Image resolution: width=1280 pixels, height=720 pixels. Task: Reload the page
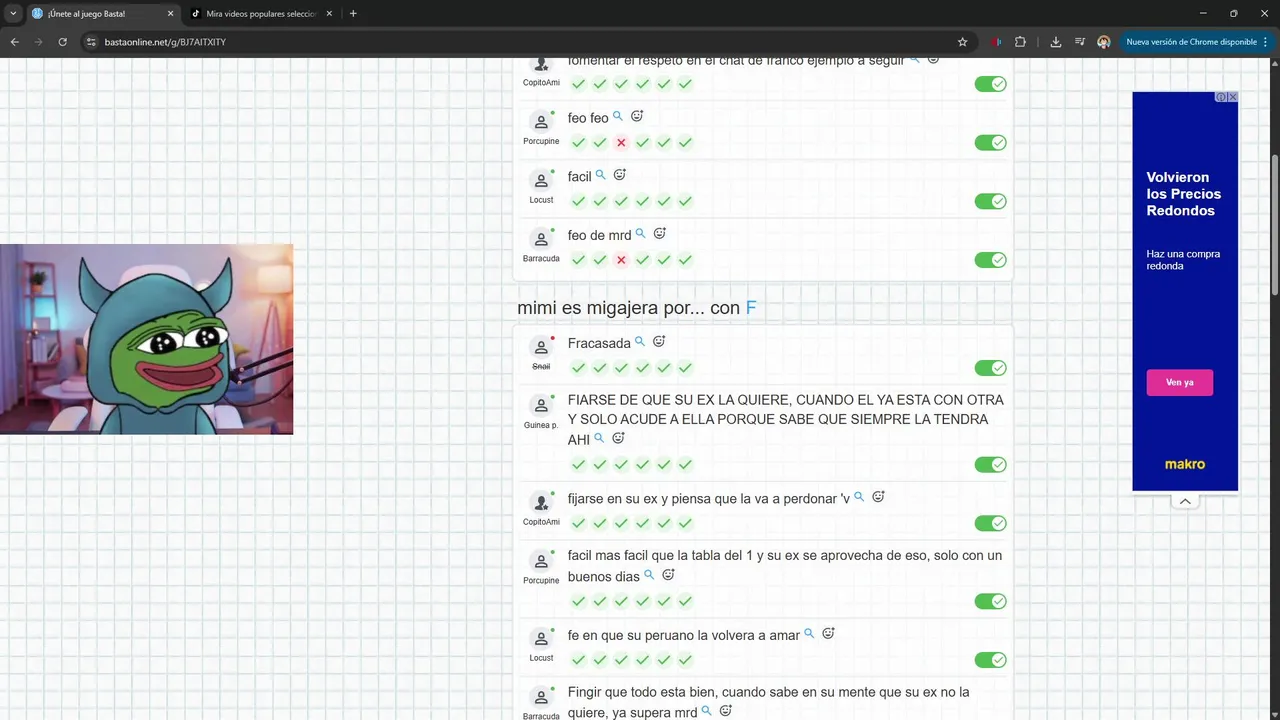coord(62,42)
